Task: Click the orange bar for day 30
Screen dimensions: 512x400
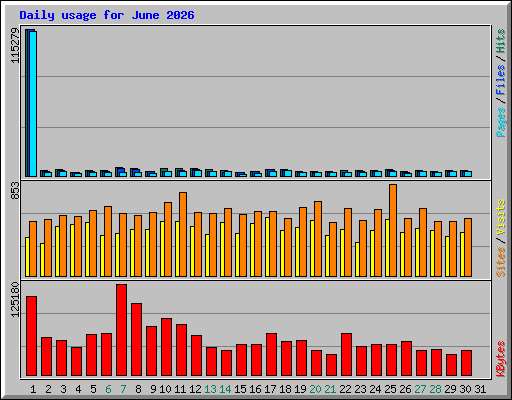Action: pos(468,247)
